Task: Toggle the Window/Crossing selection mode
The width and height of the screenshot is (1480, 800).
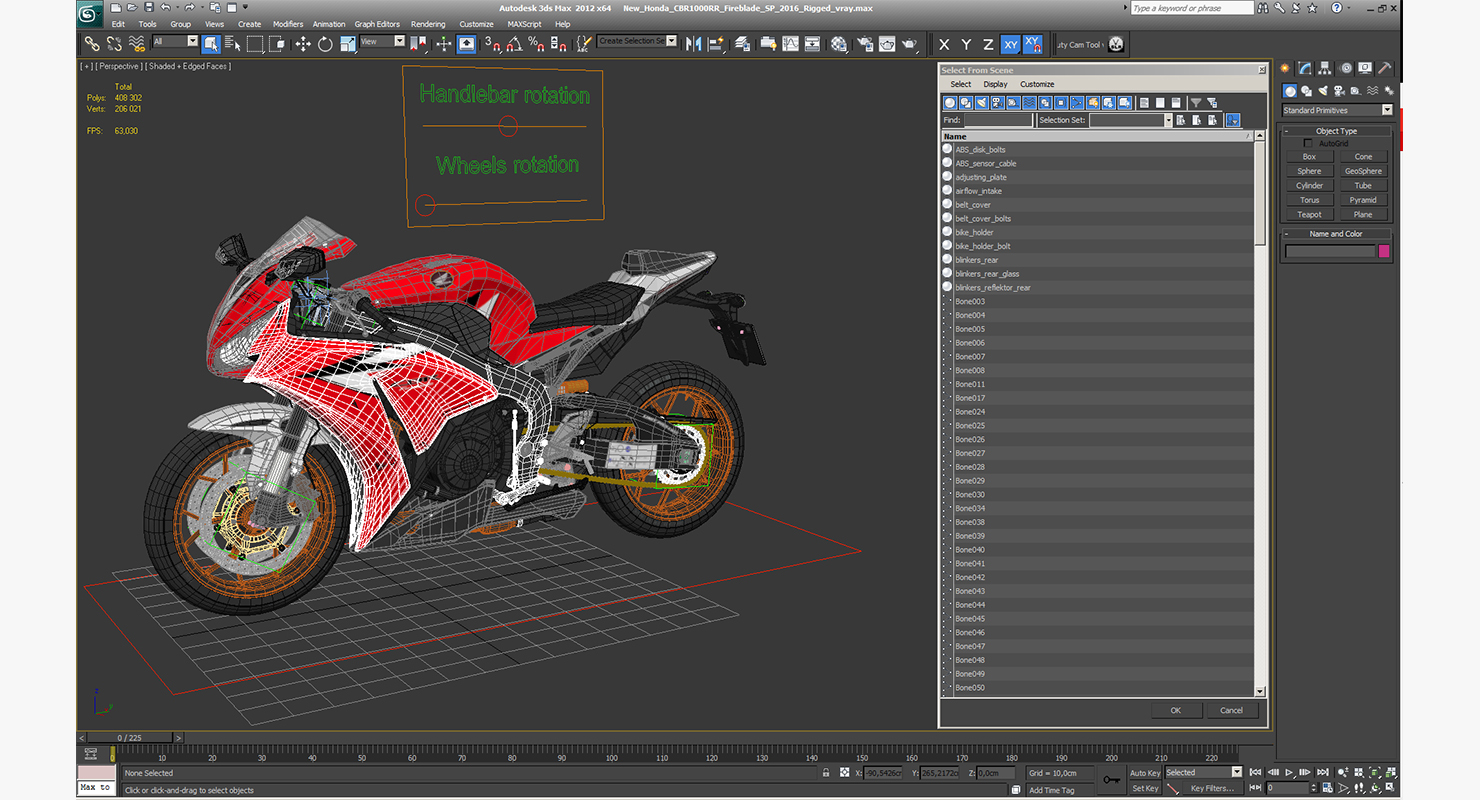Action: 278,44
